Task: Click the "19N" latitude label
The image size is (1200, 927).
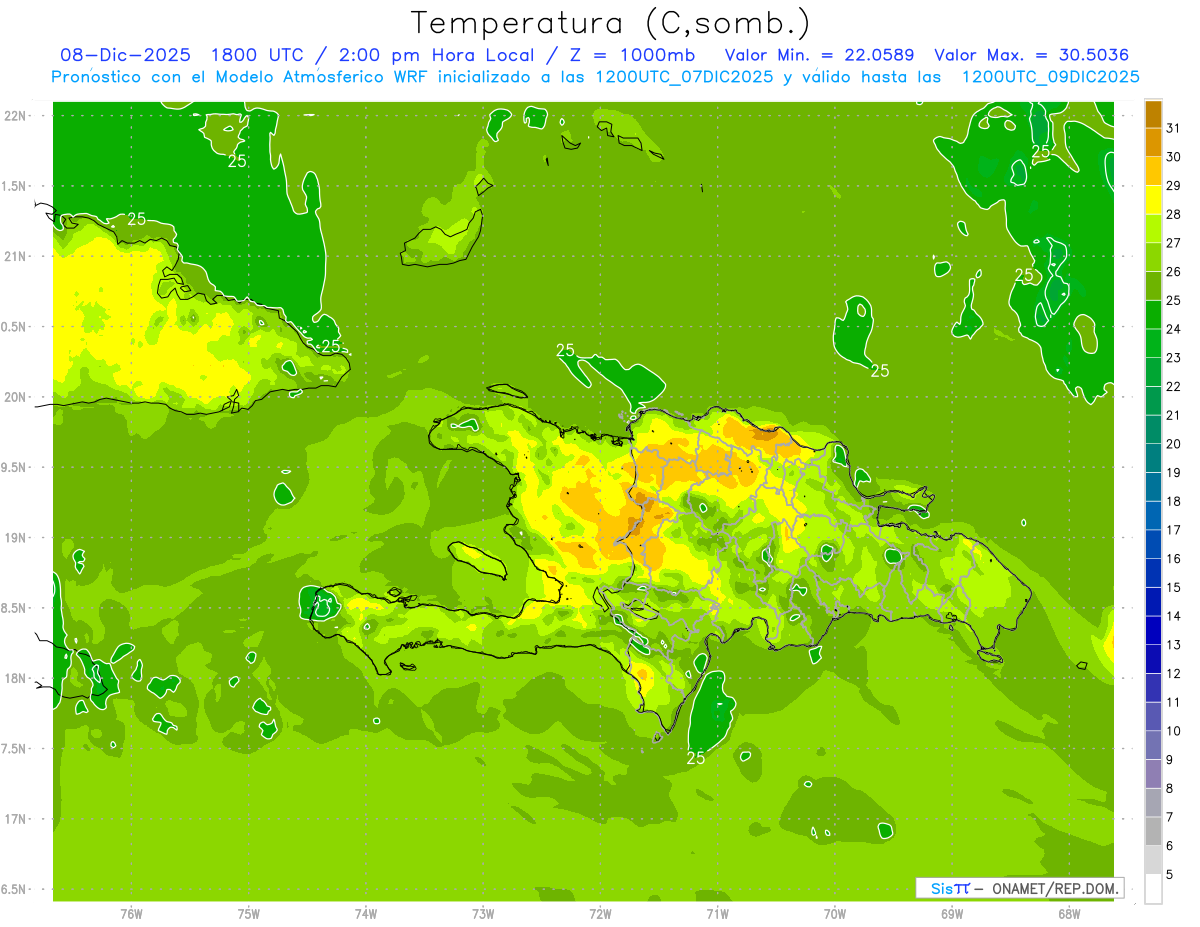Action: click(16, 538)
